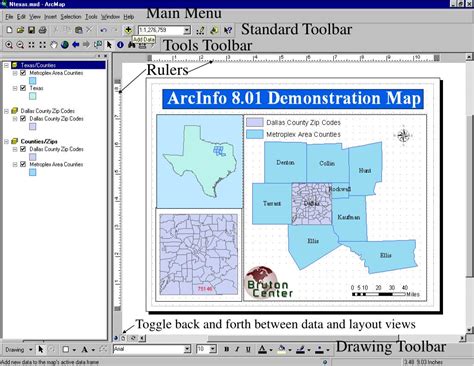Select the Pan hand tool
This screenshot has width=474, height=366.
53,45
